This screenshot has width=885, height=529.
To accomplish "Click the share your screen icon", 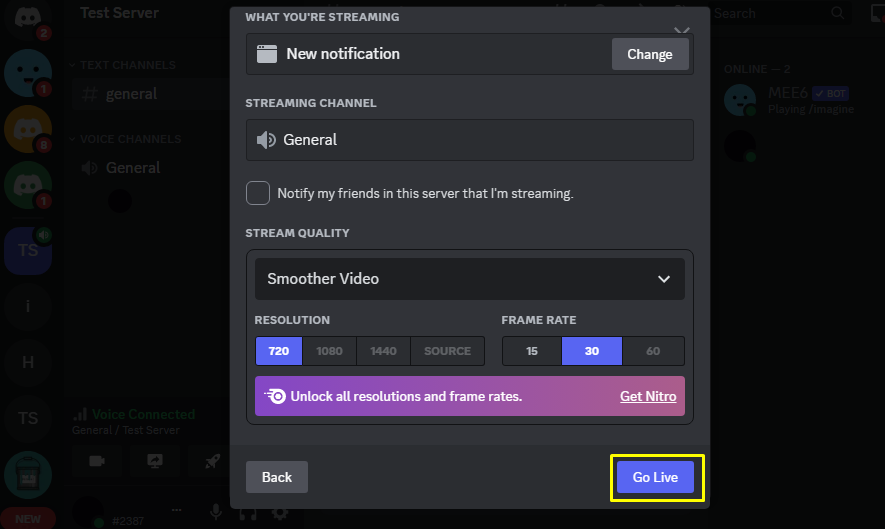I will point(155,461).
